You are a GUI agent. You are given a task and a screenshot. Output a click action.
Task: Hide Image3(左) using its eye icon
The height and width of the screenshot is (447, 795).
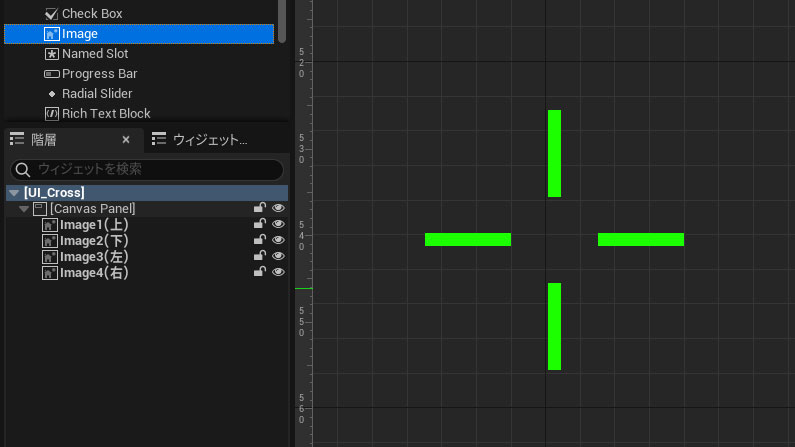click(x=278, y=256)
